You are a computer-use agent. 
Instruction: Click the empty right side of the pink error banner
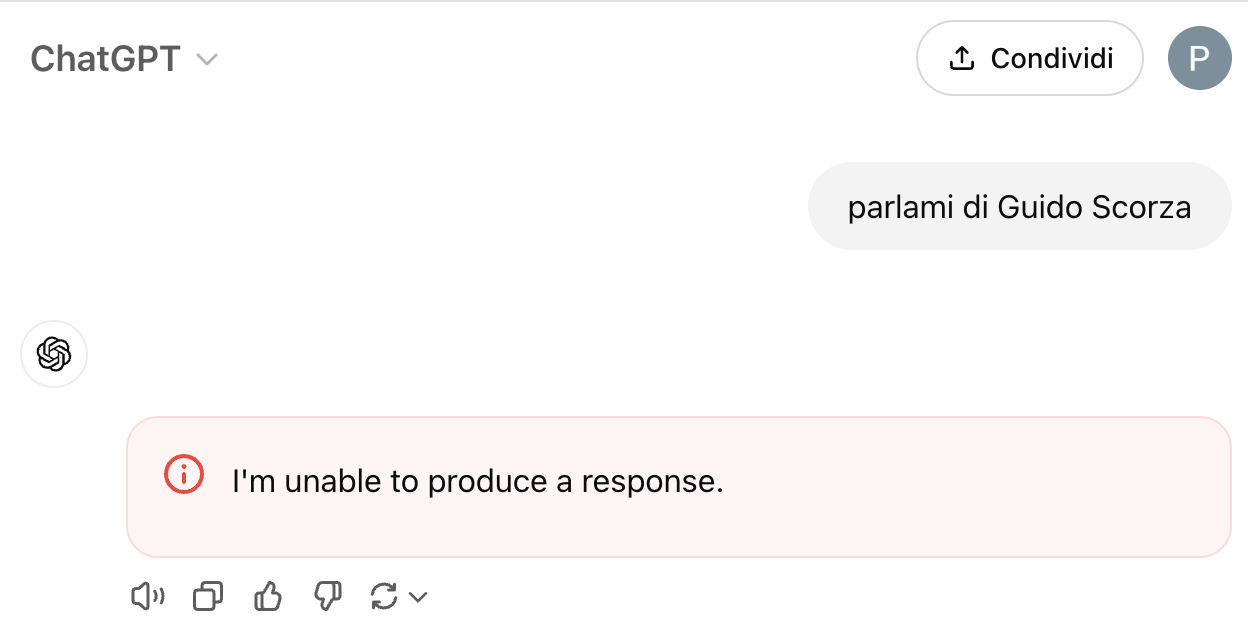pyautogui.click(x=1000, y=486)
